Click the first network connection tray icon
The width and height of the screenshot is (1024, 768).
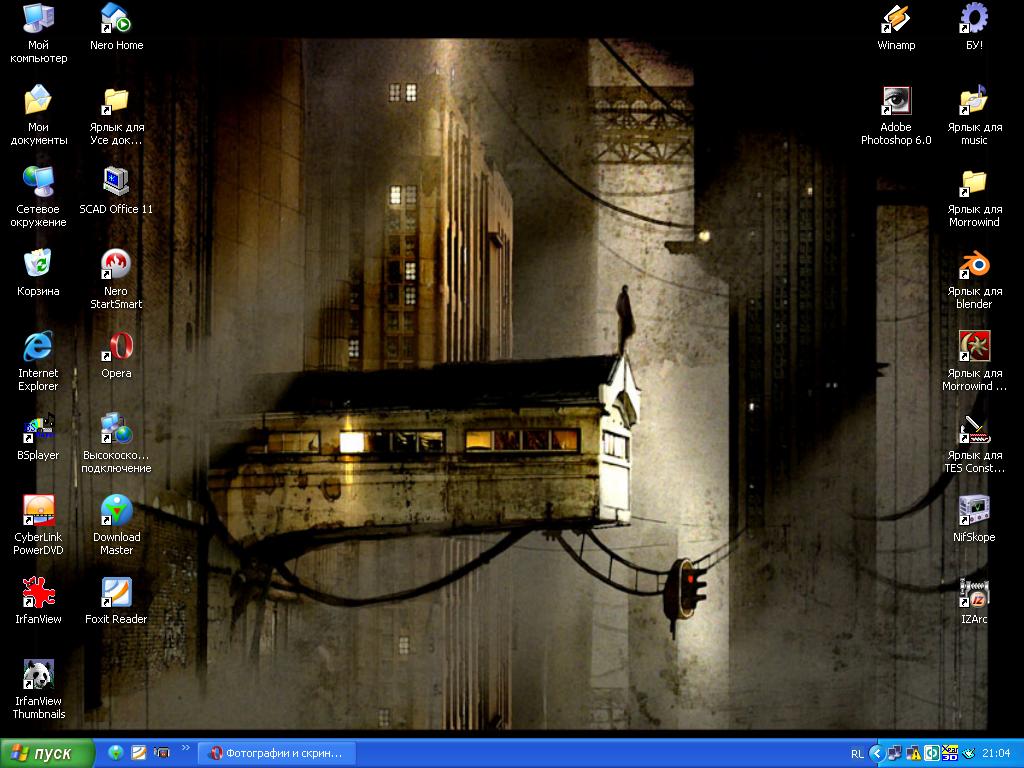[x=894, y=753]
